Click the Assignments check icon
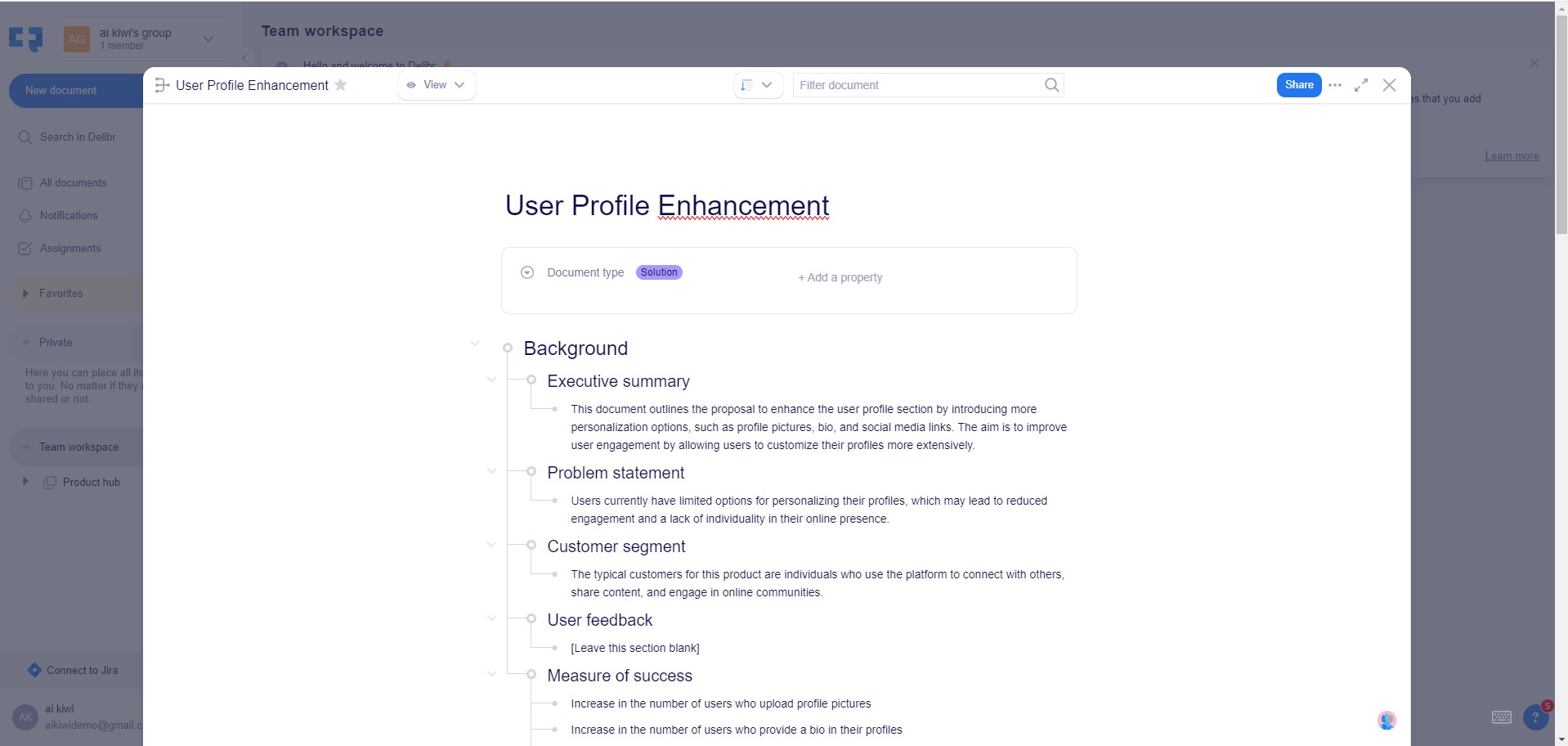Image resolution: width=1568 pixels, height=746 pixels. pos(25,249)
